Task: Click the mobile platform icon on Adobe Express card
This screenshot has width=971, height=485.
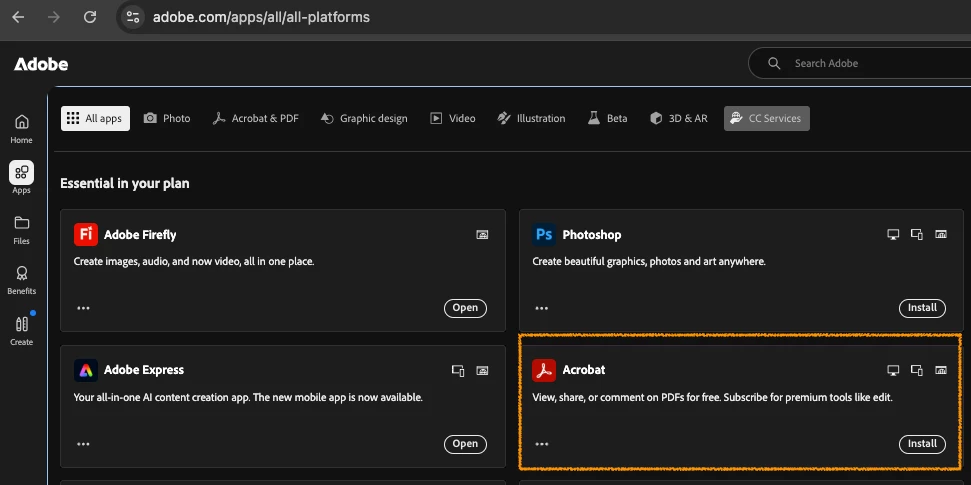Action: [x=458, y=370]
